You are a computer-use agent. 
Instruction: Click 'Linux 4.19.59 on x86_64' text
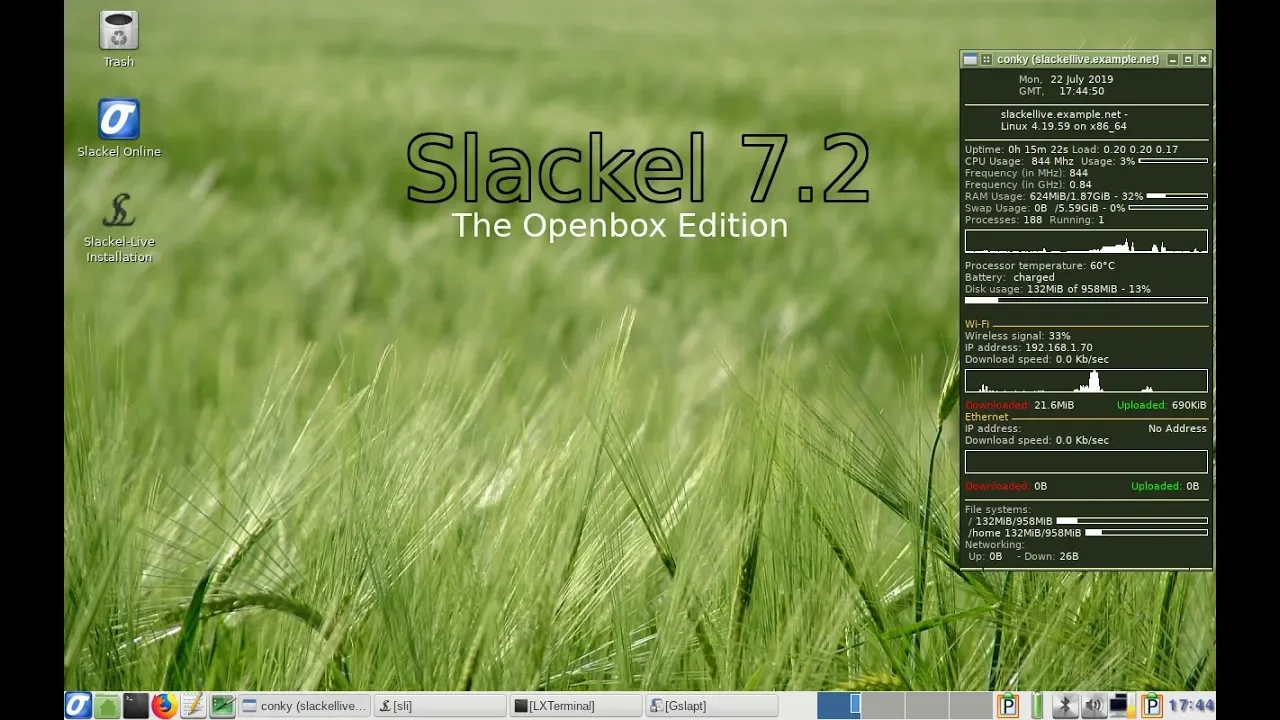coord(1064,126)
